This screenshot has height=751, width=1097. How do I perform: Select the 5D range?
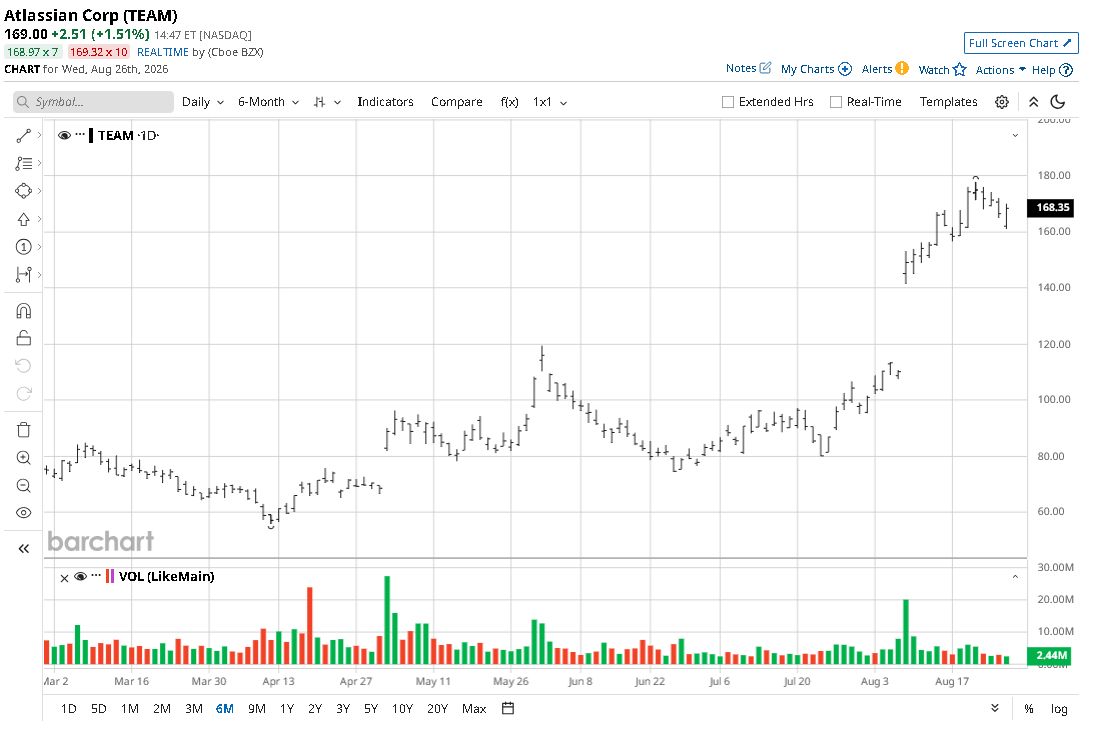[x=99, y=709]
